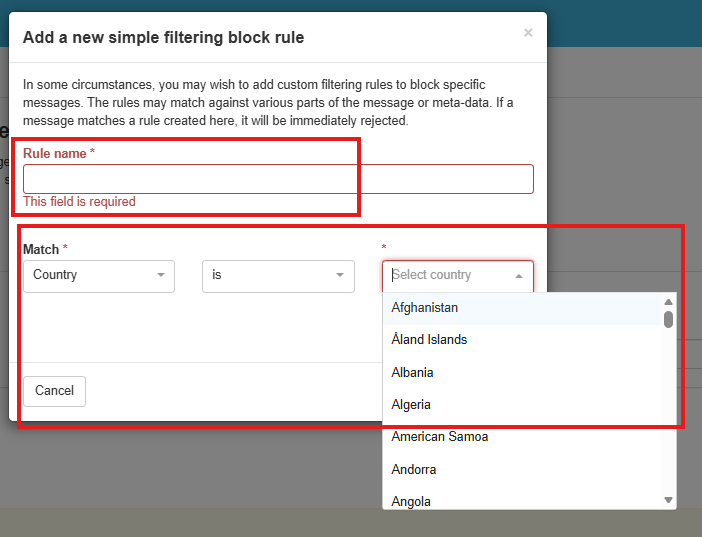Open the "is" operator dropdown

coord(278,275)
